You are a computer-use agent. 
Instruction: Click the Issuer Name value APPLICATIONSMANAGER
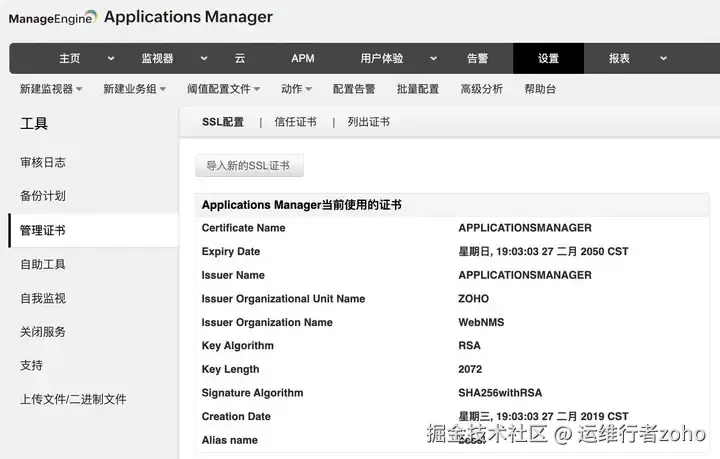click(x=525, y=275)
